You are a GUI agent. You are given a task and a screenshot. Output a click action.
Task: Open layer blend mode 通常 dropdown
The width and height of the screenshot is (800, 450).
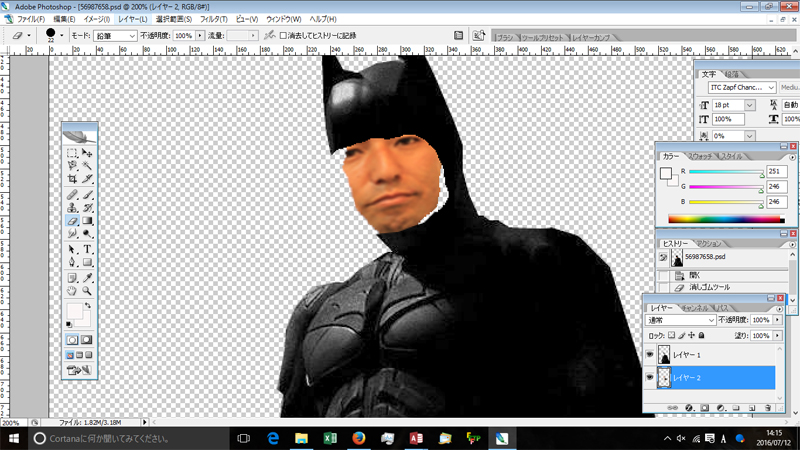tap(681, 320)
